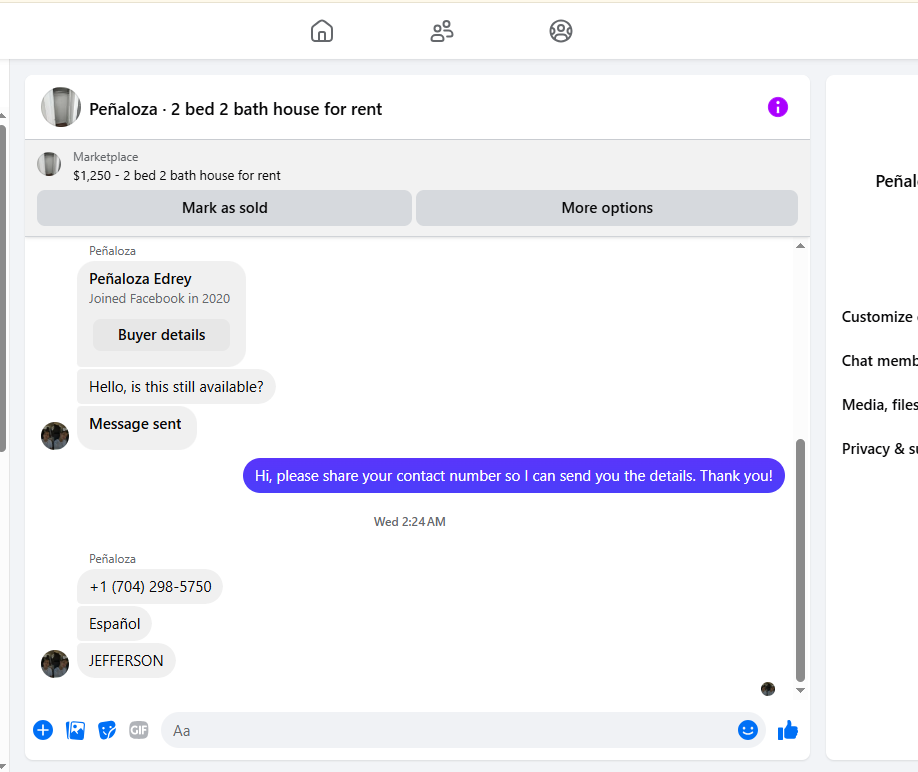Screen dimensions: 918x772
Task: Open the $1,250 listing title link
Action: (177, 175)
